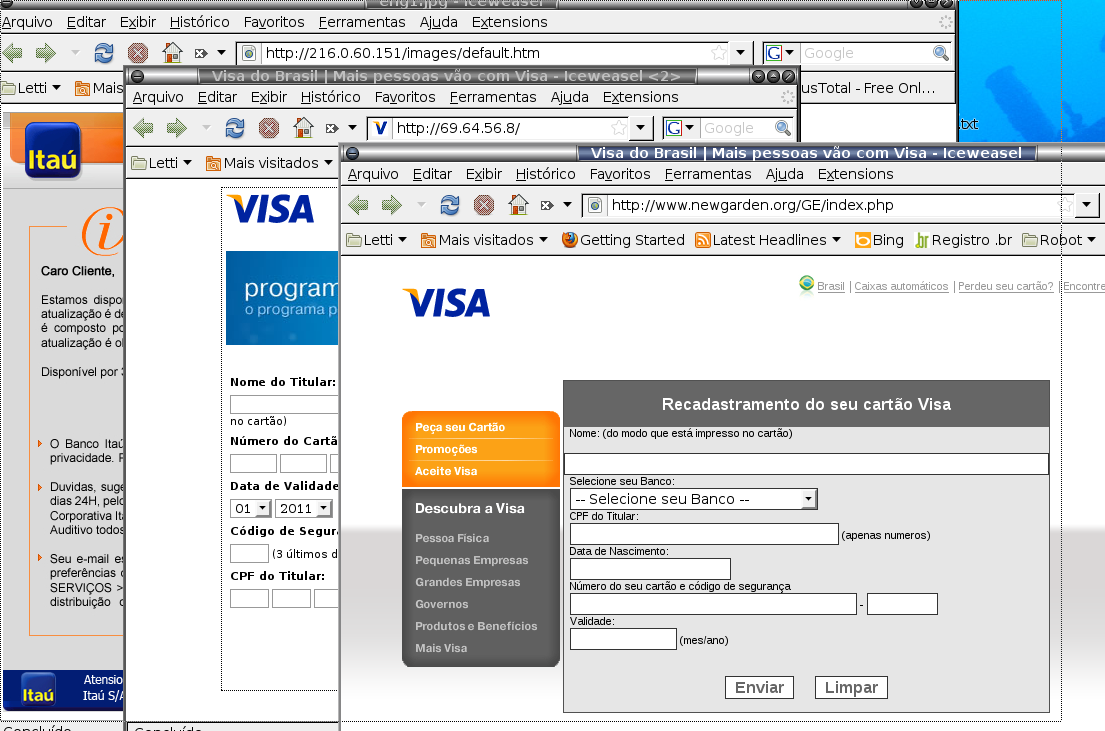Click 'CPF do Titular' field in front window
Viewport: 1105px width, 731px height.
tap(704, 534)
